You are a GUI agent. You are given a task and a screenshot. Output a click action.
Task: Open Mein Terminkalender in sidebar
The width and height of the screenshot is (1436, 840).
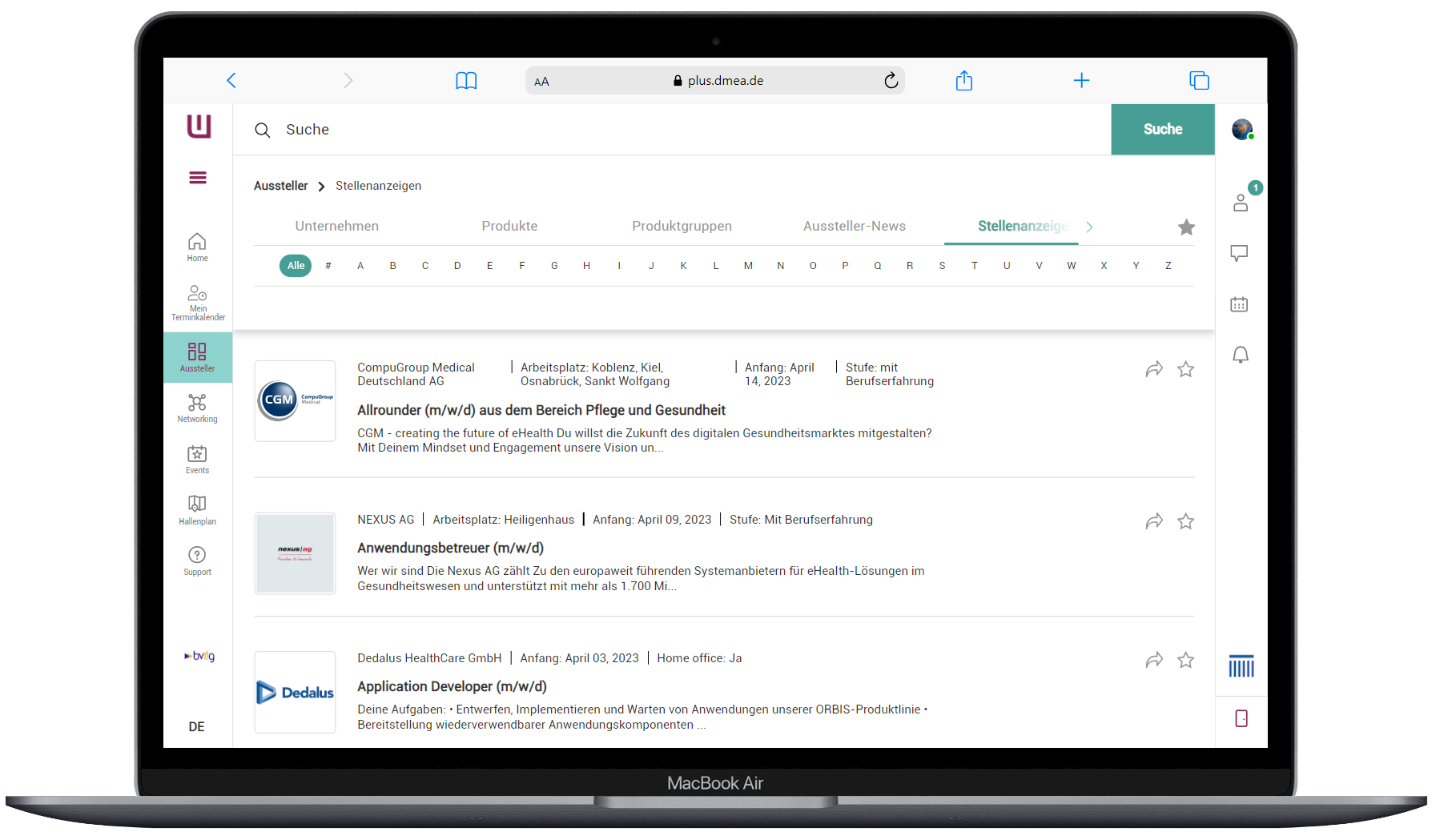pos(197,302)
